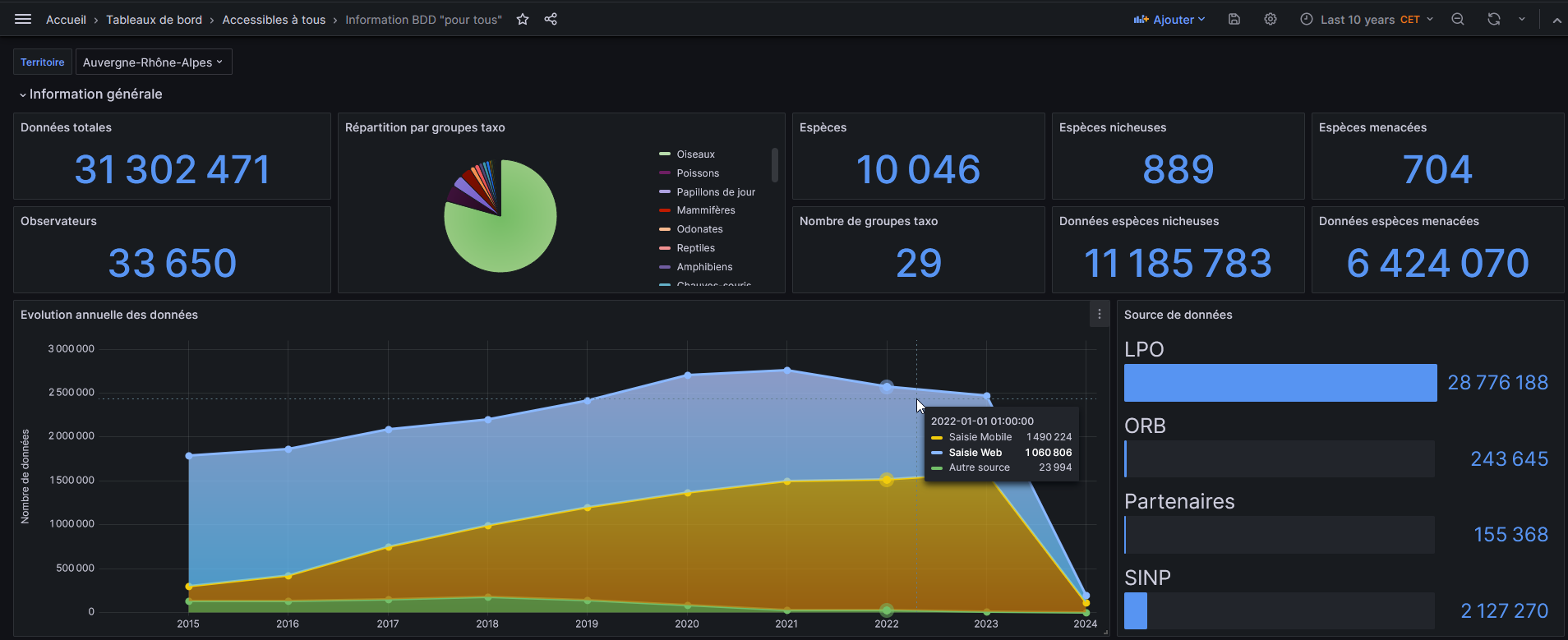Click the Espèces nicheuses panel title
Viewport: 1568px width, 640px height.
point(1113,127)
